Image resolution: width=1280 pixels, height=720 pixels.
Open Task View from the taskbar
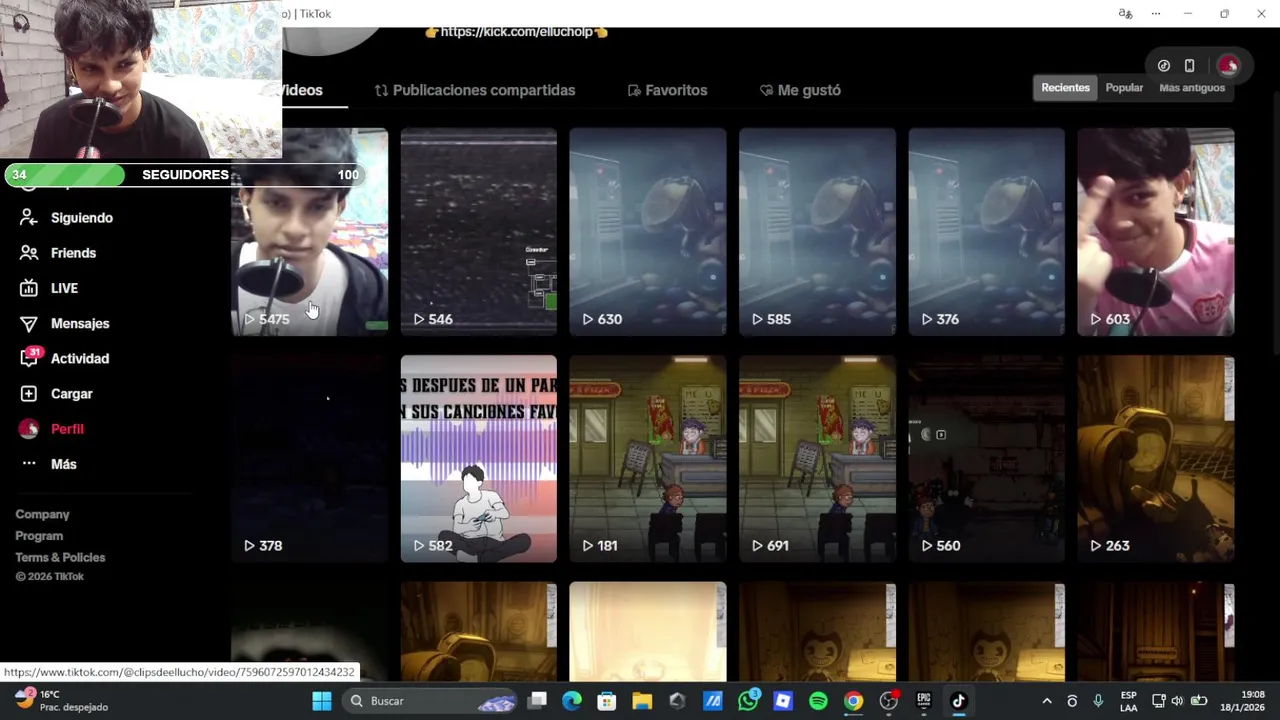(537, 701)
